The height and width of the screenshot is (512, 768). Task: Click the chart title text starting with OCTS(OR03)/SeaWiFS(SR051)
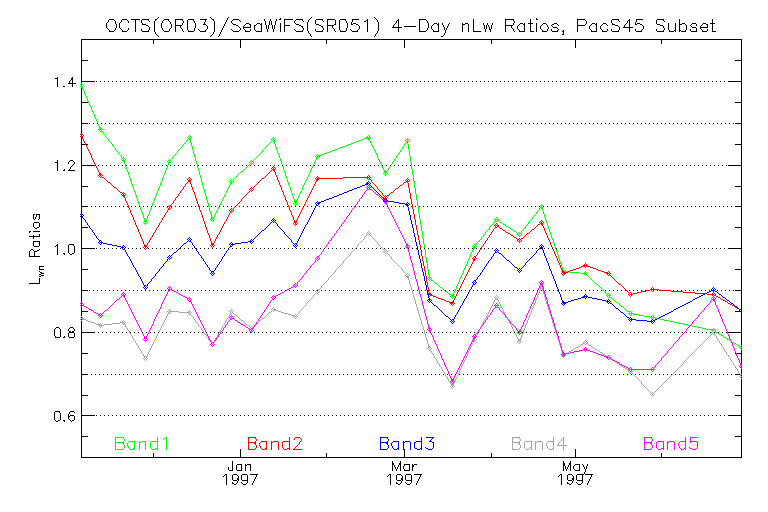coord(410,25)
